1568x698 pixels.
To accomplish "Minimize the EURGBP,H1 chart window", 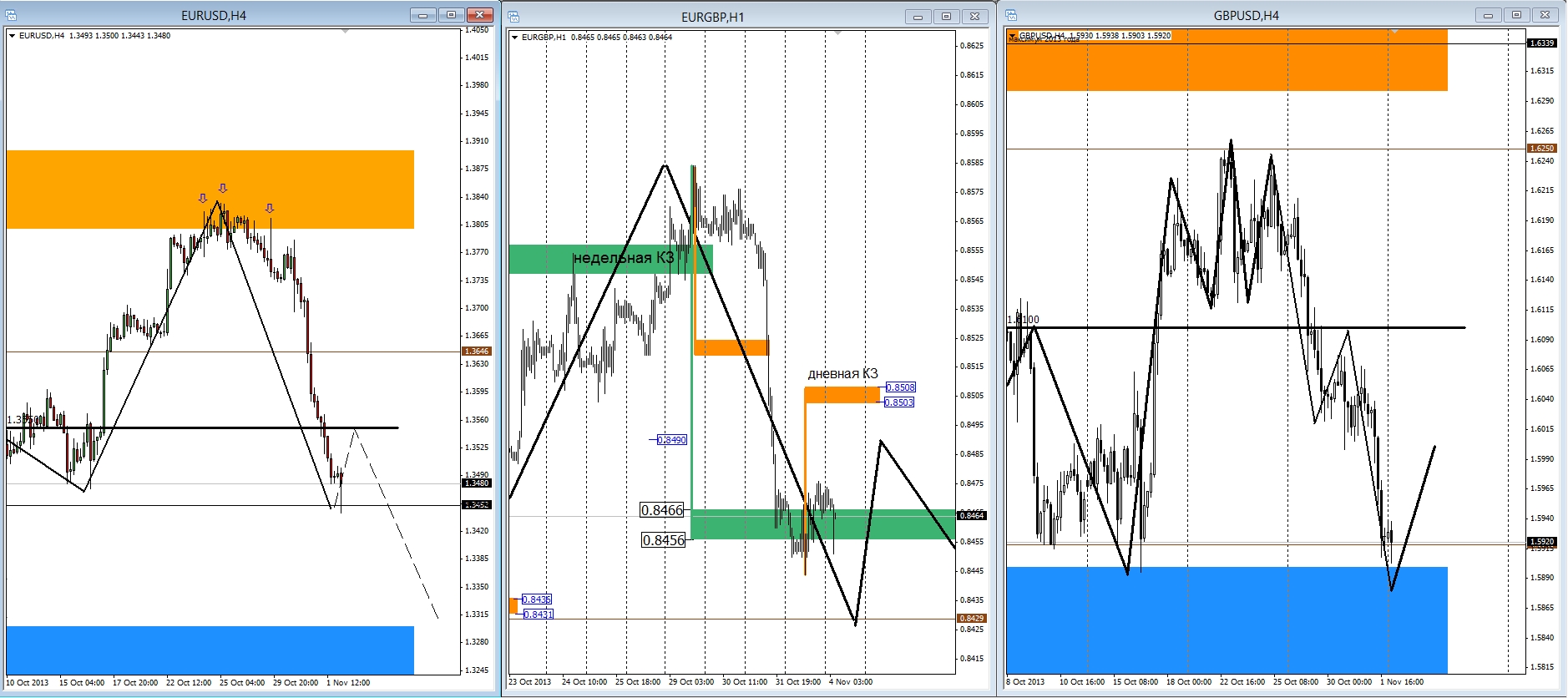I will click(918, 17).
